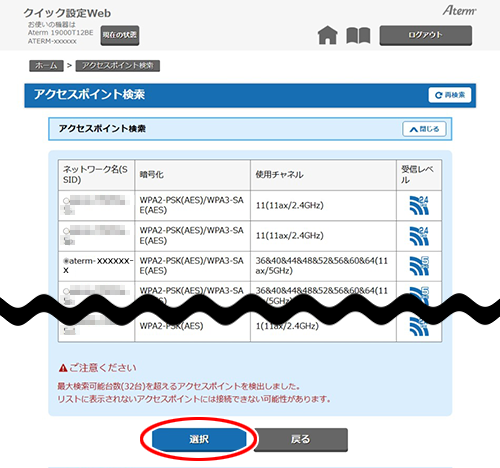Image resolution: width=500 pixels, height=468 pixels.
Task: Go to ホーム breadcrumb
Action: pyautogui.click(x=46, y=66)
